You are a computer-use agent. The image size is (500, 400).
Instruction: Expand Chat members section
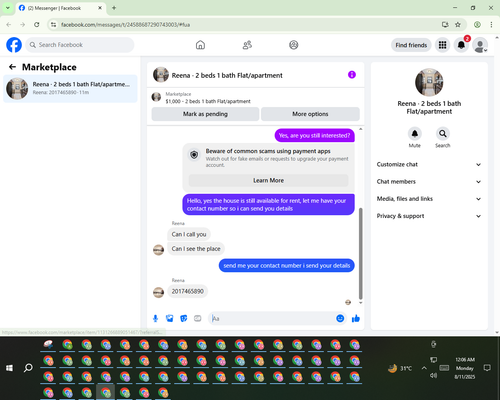coord(429,182)
